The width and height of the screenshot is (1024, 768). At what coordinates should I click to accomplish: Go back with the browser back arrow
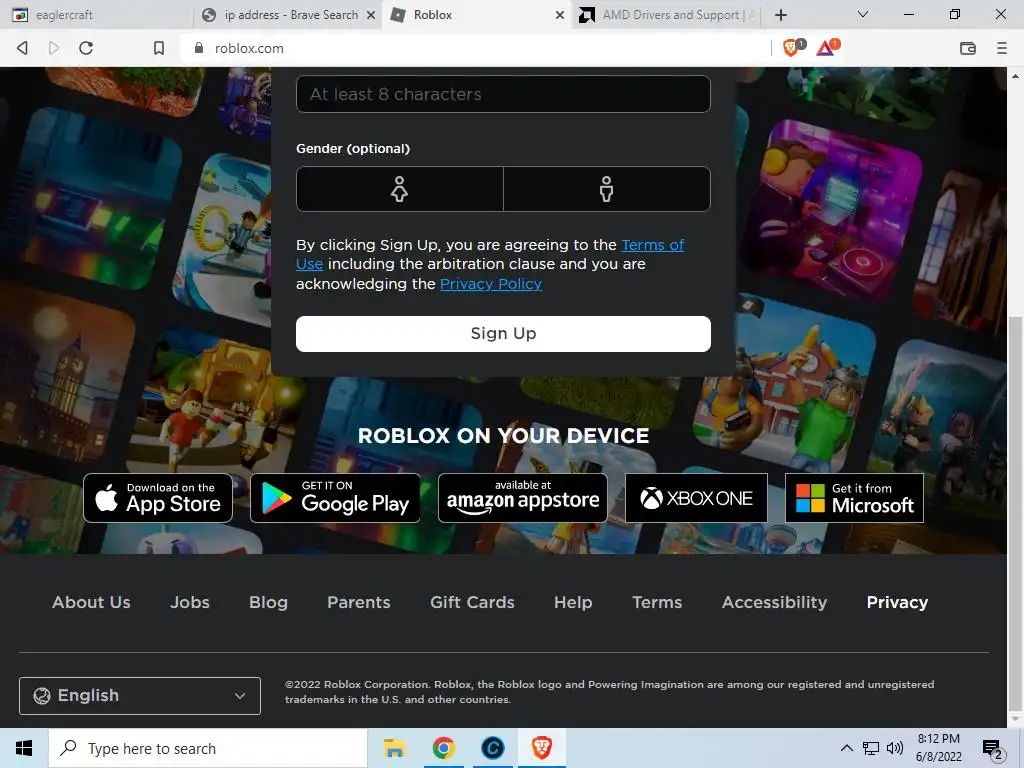(22, 48)
